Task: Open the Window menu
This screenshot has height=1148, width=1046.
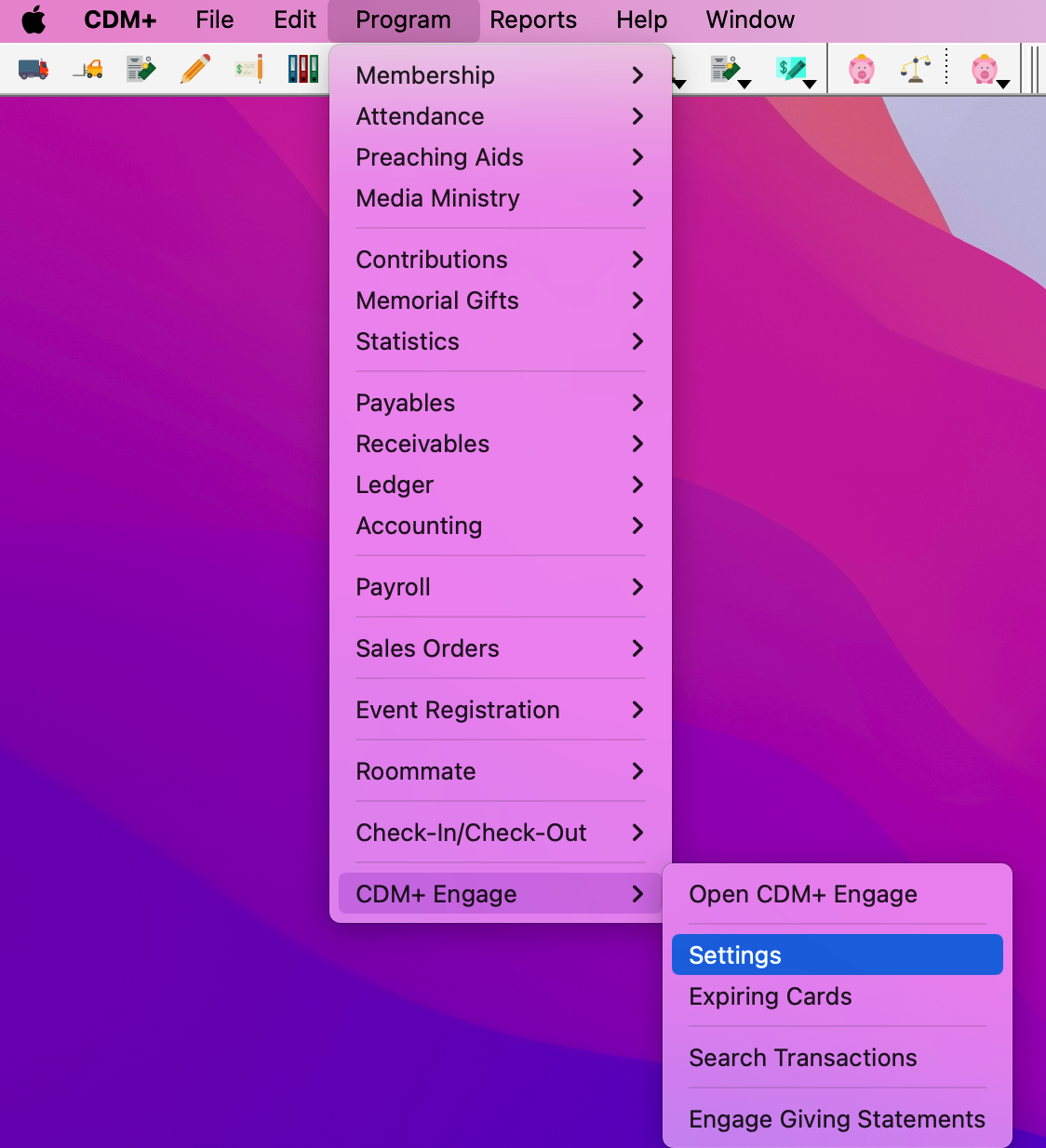Action: (x=750, y=20)
